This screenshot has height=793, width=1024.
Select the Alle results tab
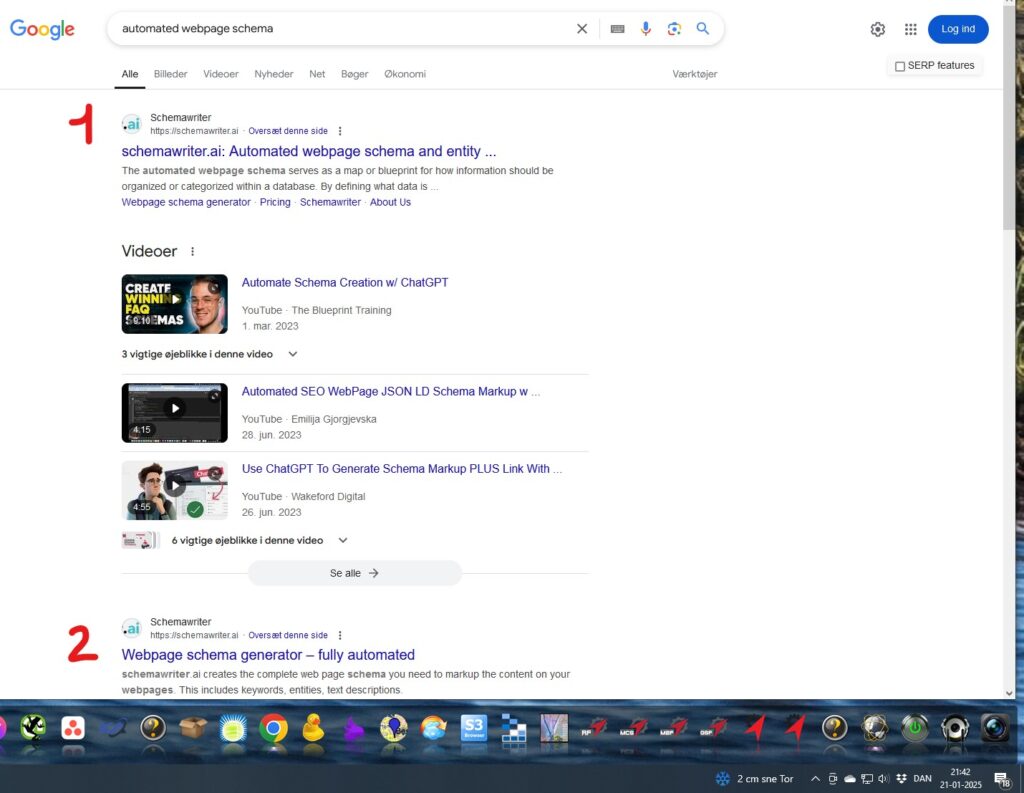click(130, 74)
